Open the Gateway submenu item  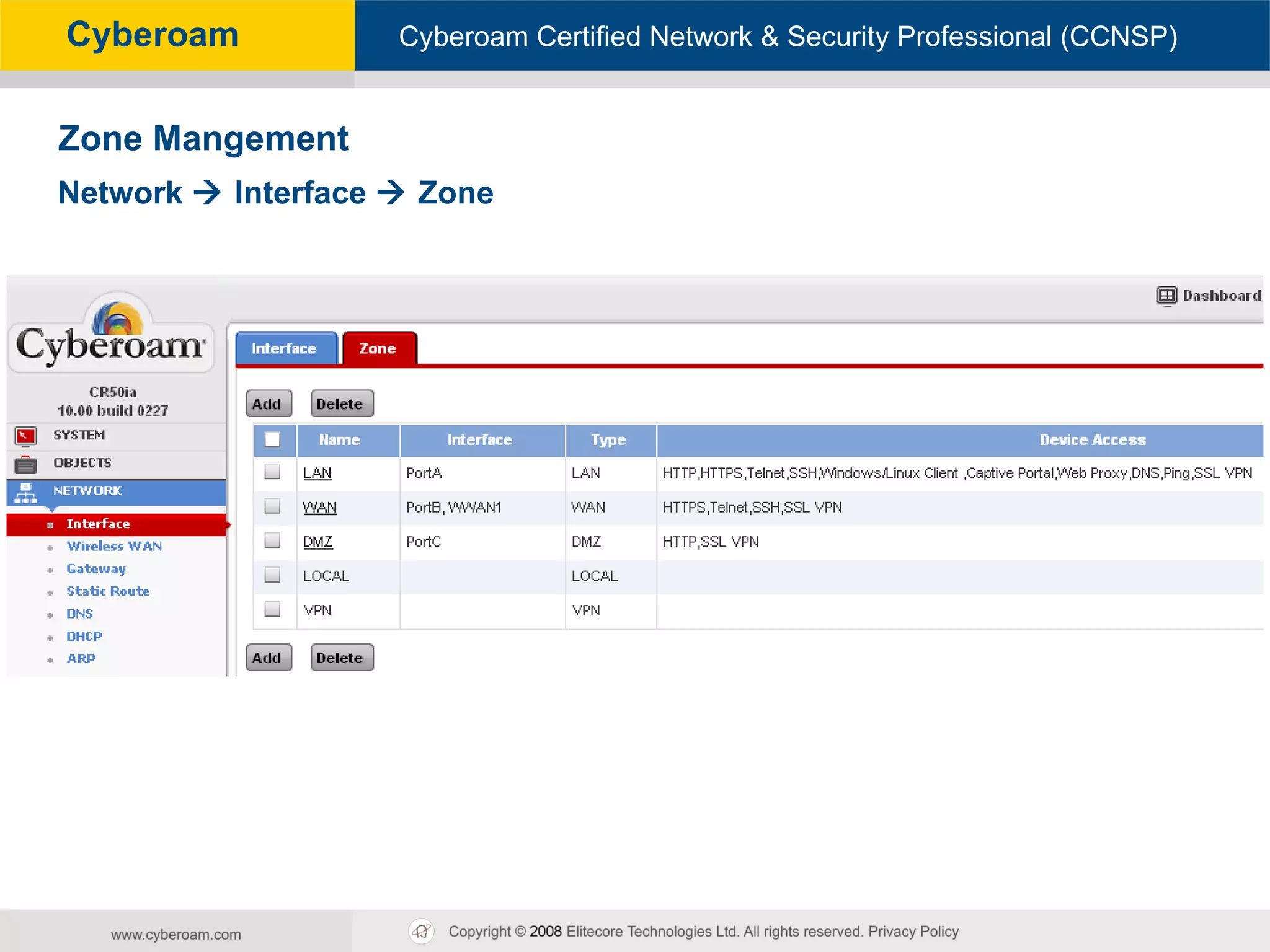(x=96, y=569)
